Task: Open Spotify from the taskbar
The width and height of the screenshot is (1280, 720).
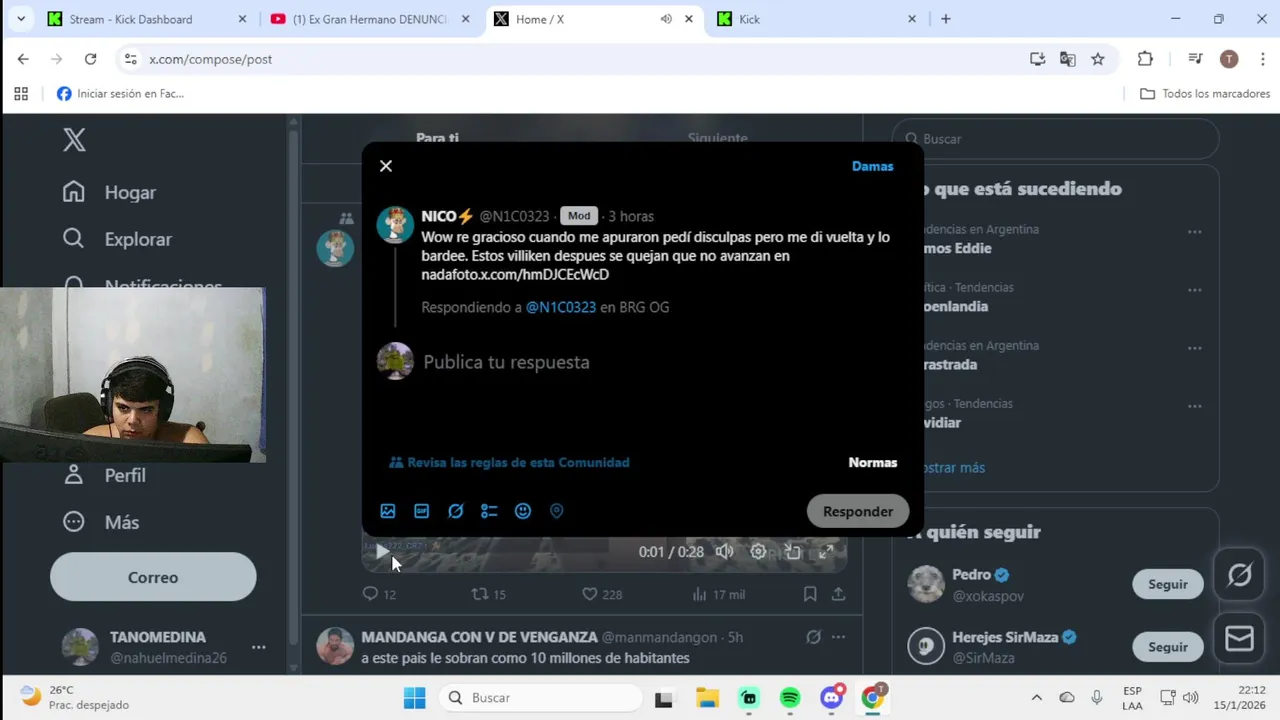Action: (x=790, y=698)
